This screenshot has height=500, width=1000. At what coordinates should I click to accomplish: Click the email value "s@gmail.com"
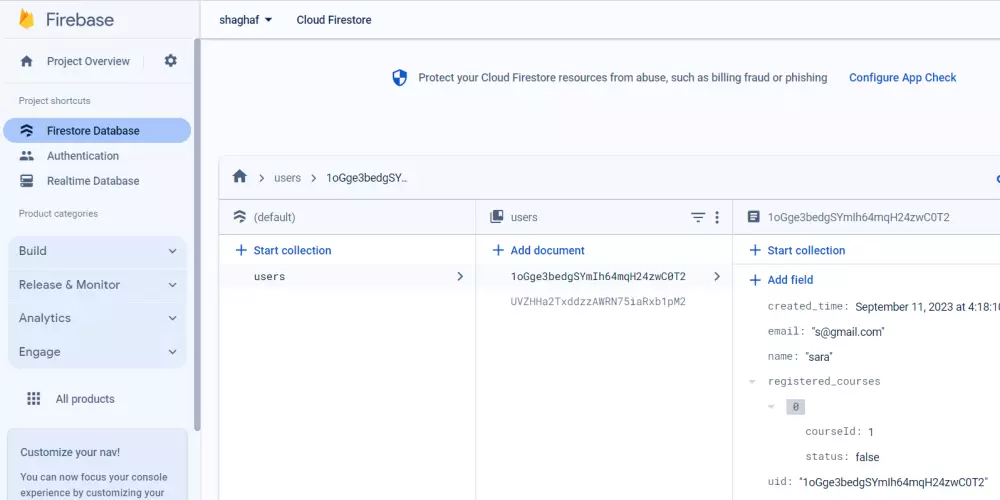pyautogui.click(x=848, y=332)
